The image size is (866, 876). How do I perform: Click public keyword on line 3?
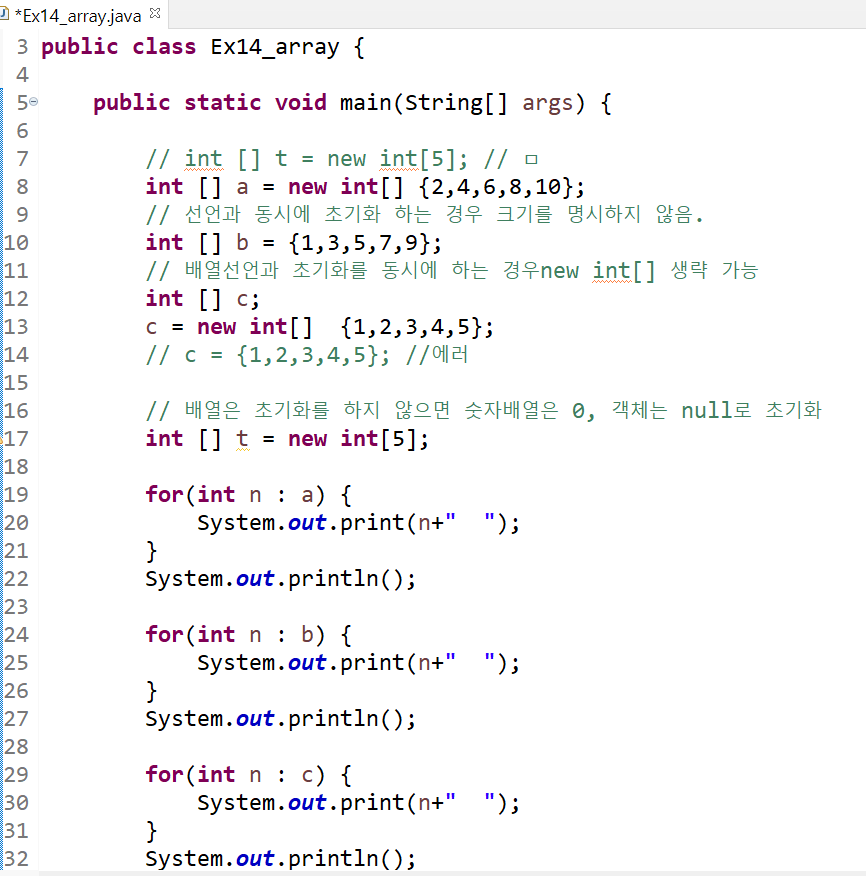coord(80,47)
